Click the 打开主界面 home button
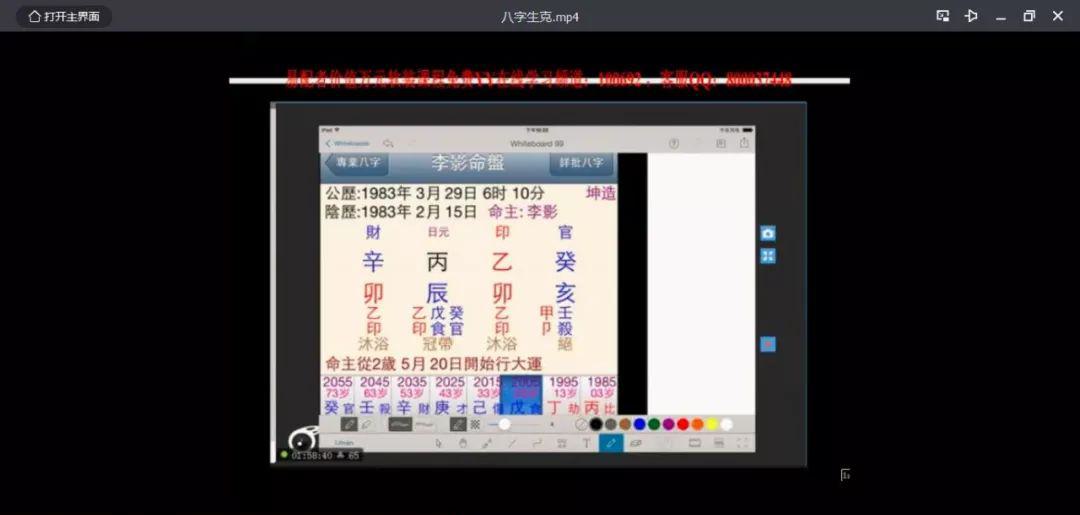This screenshot has width=1080, height=515. pyautogui.click(x=64, y=17)
